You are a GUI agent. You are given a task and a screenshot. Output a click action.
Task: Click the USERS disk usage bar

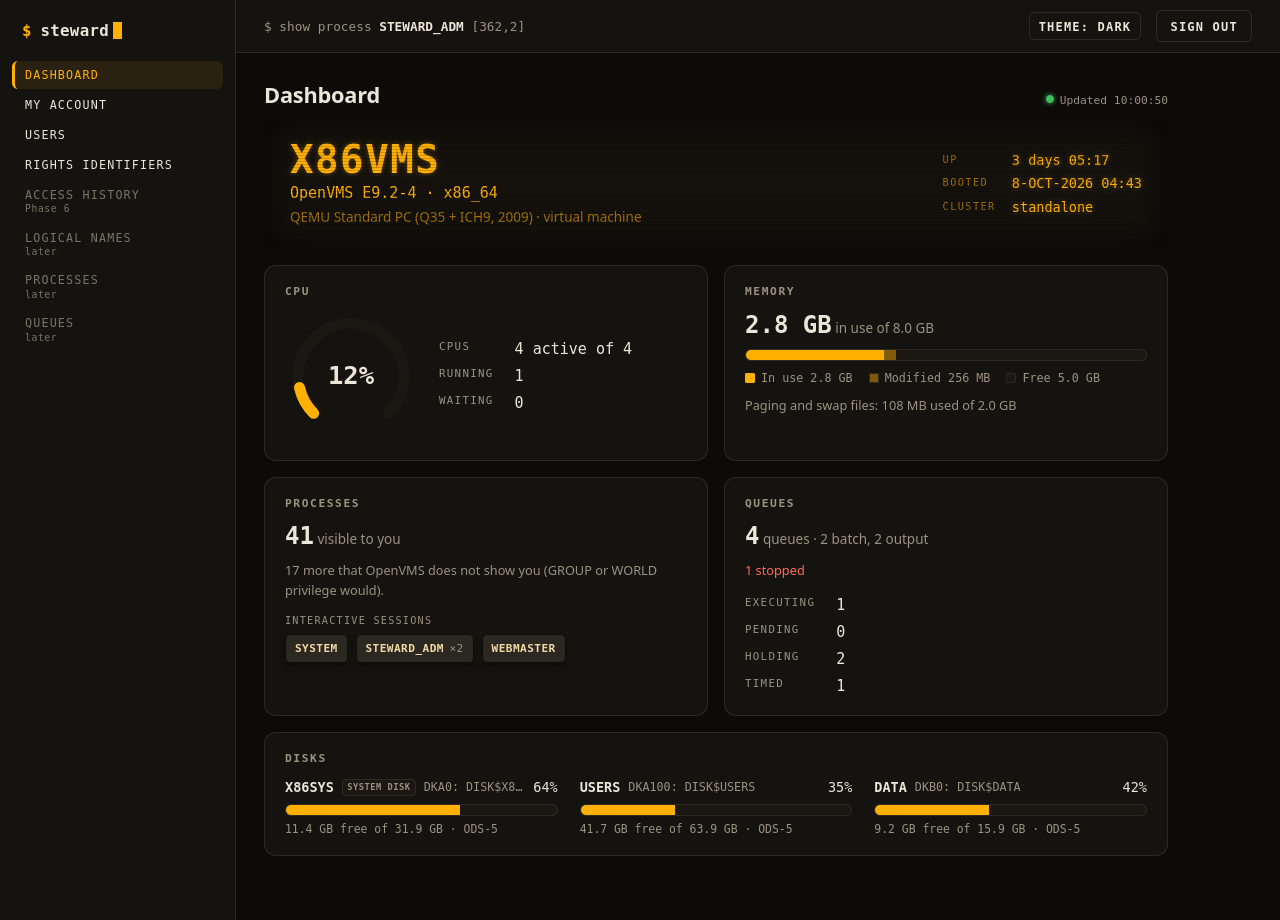pyautogui.click(x=716, y=810)
